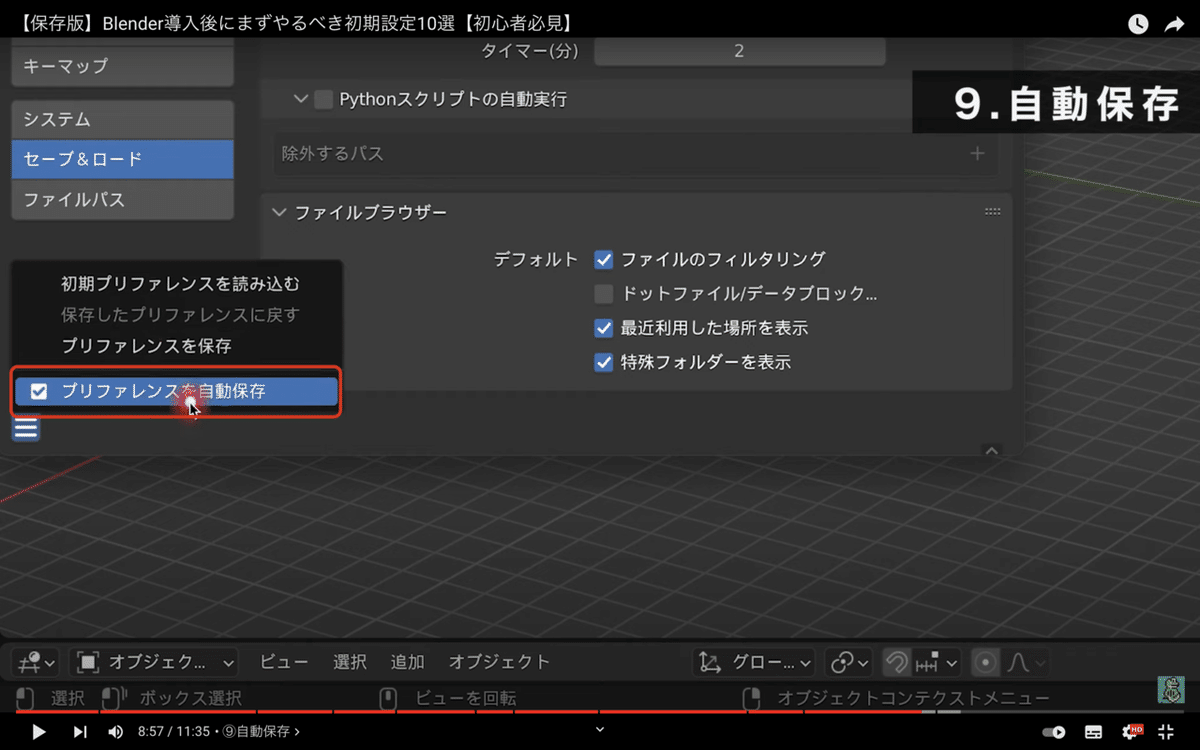The width and height of the screenshot is (1200, 750).
Task: Open the snapping options dropdown
Action: point(937,662)
